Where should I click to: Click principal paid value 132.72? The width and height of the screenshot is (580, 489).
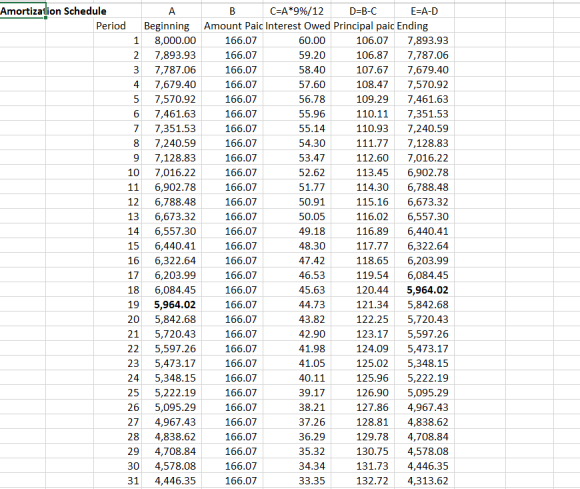(363, 481)
